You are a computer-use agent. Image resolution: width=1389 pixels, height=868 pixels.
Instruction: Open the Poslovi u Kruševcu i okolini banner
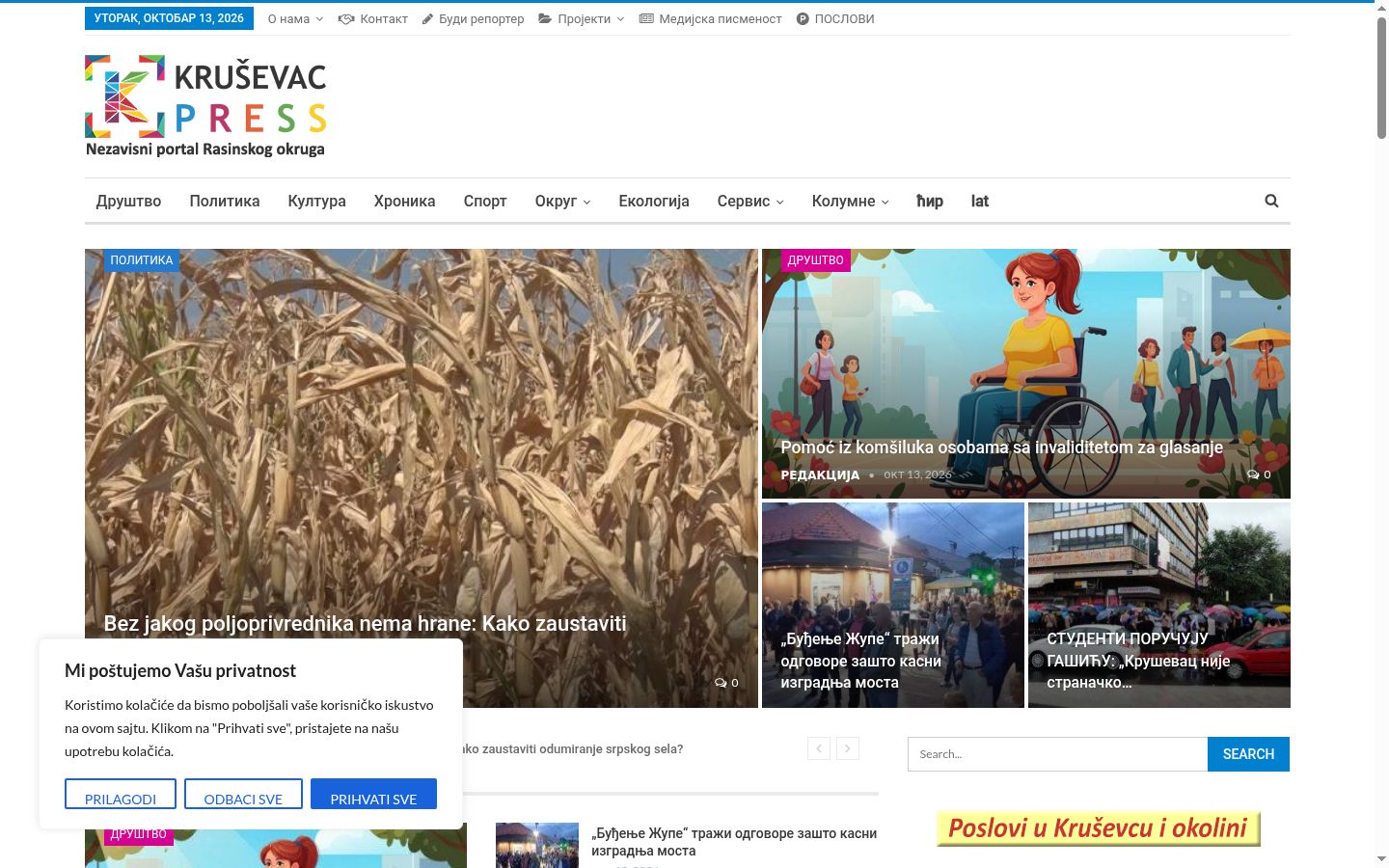coord(1099,828)
